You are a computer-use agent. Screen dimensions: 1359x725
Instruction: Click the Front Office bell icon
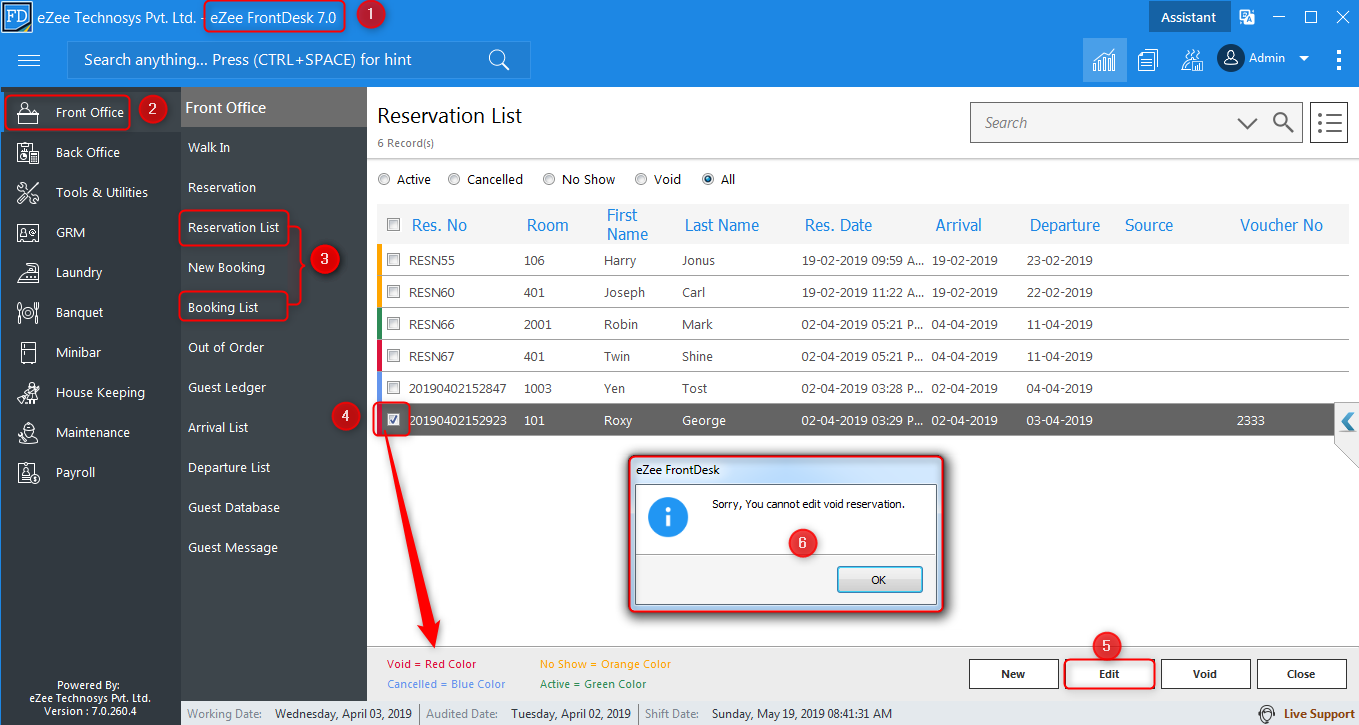click(x=28, y=113)
